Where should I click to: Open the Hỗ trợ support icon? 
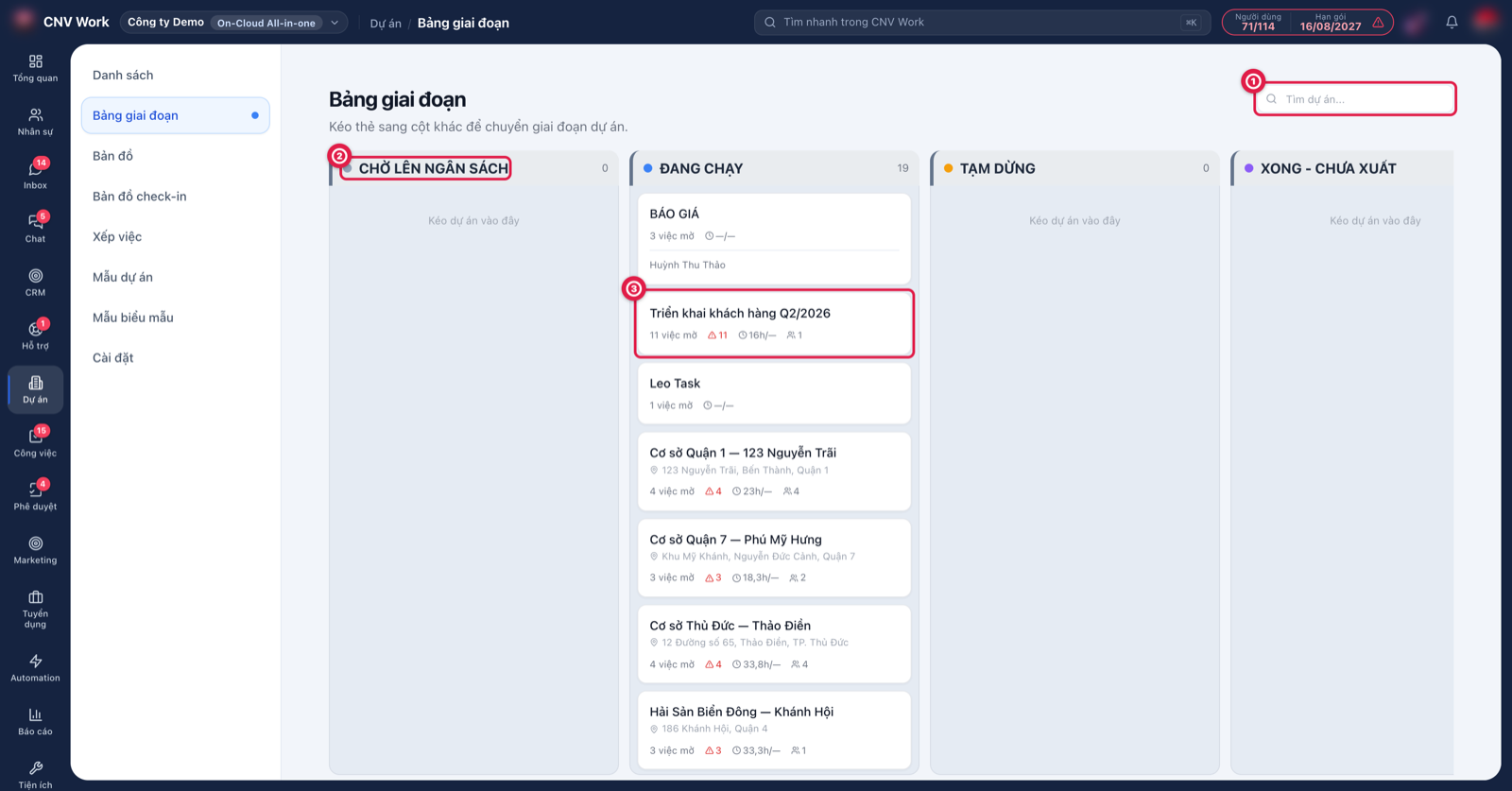tap(35, 335)
